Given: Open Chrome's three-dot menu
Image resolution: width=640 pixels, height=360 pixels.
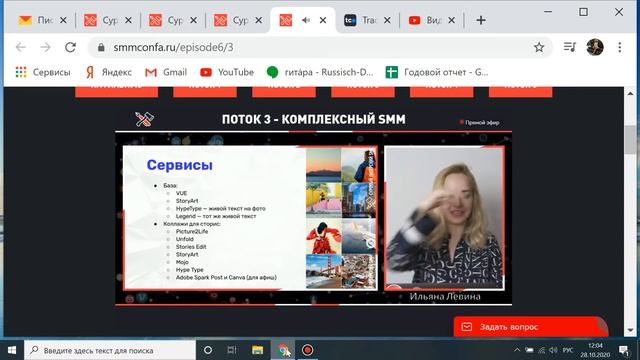Looking at the screenshot, I should (x=619, y=47).
